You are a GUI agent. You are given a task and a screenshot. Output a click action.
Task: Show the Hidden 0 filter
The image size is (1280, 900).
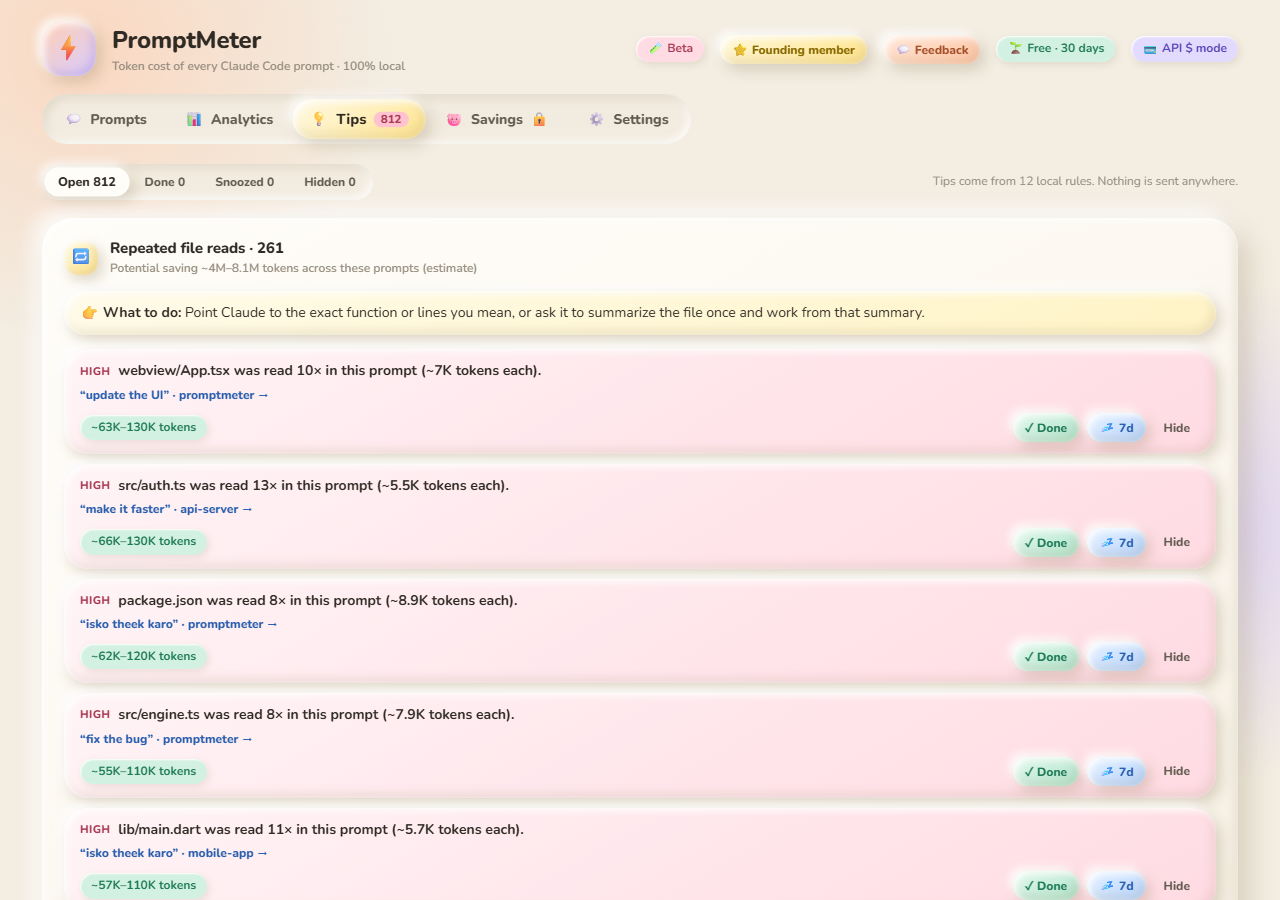pos(330,182)
